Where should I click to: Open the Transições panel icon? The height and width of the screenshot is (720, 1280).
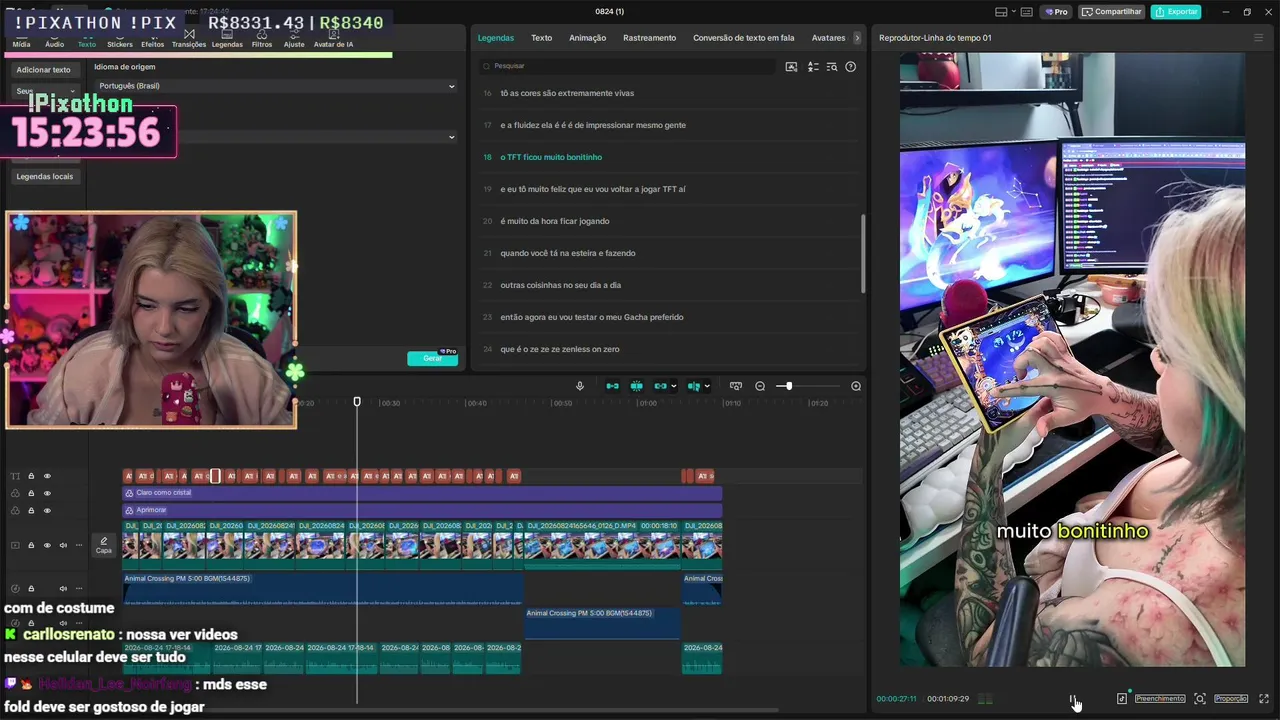pos(189,40)
